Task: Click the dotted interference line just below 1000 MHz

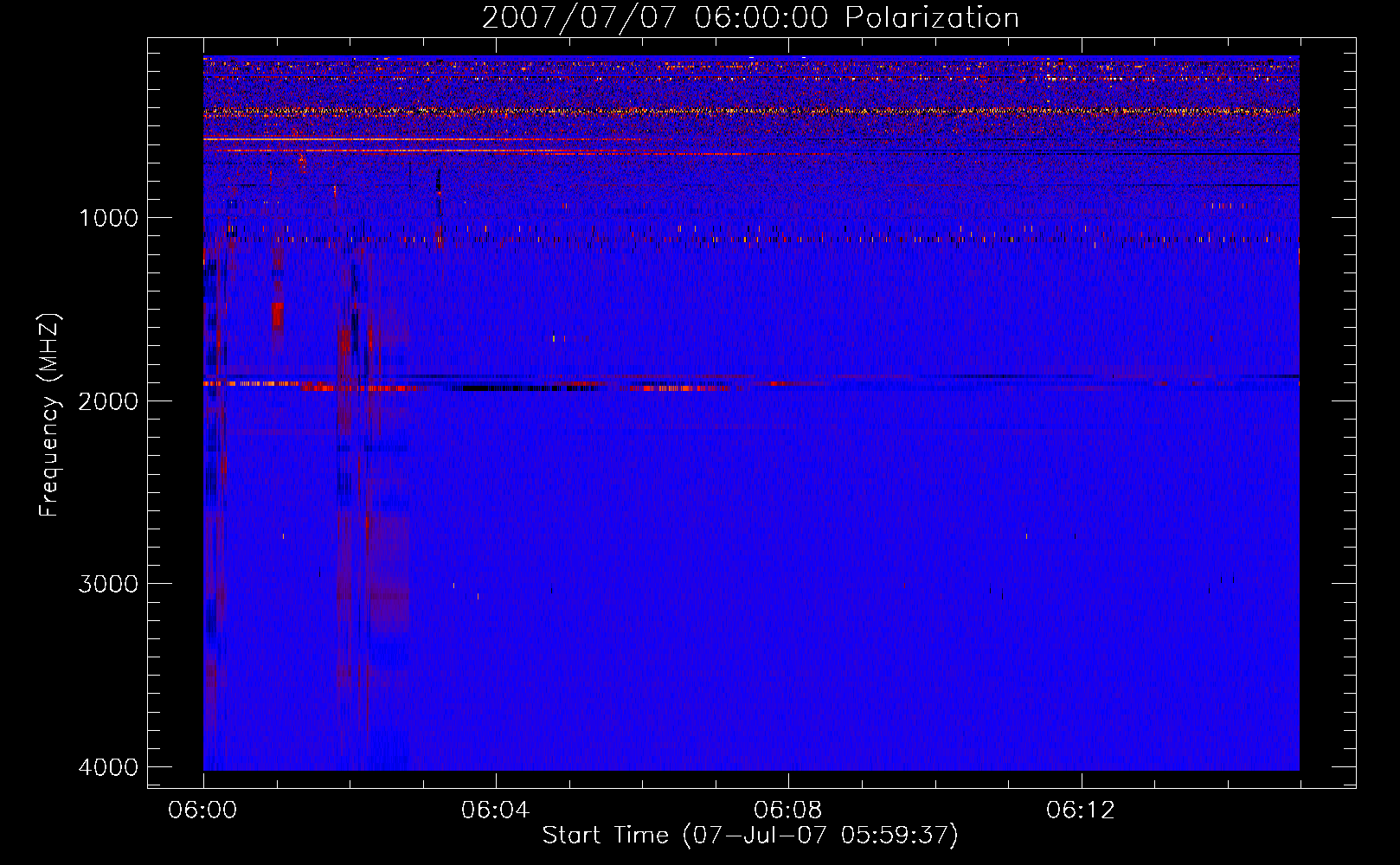Action: pos(751,239)
